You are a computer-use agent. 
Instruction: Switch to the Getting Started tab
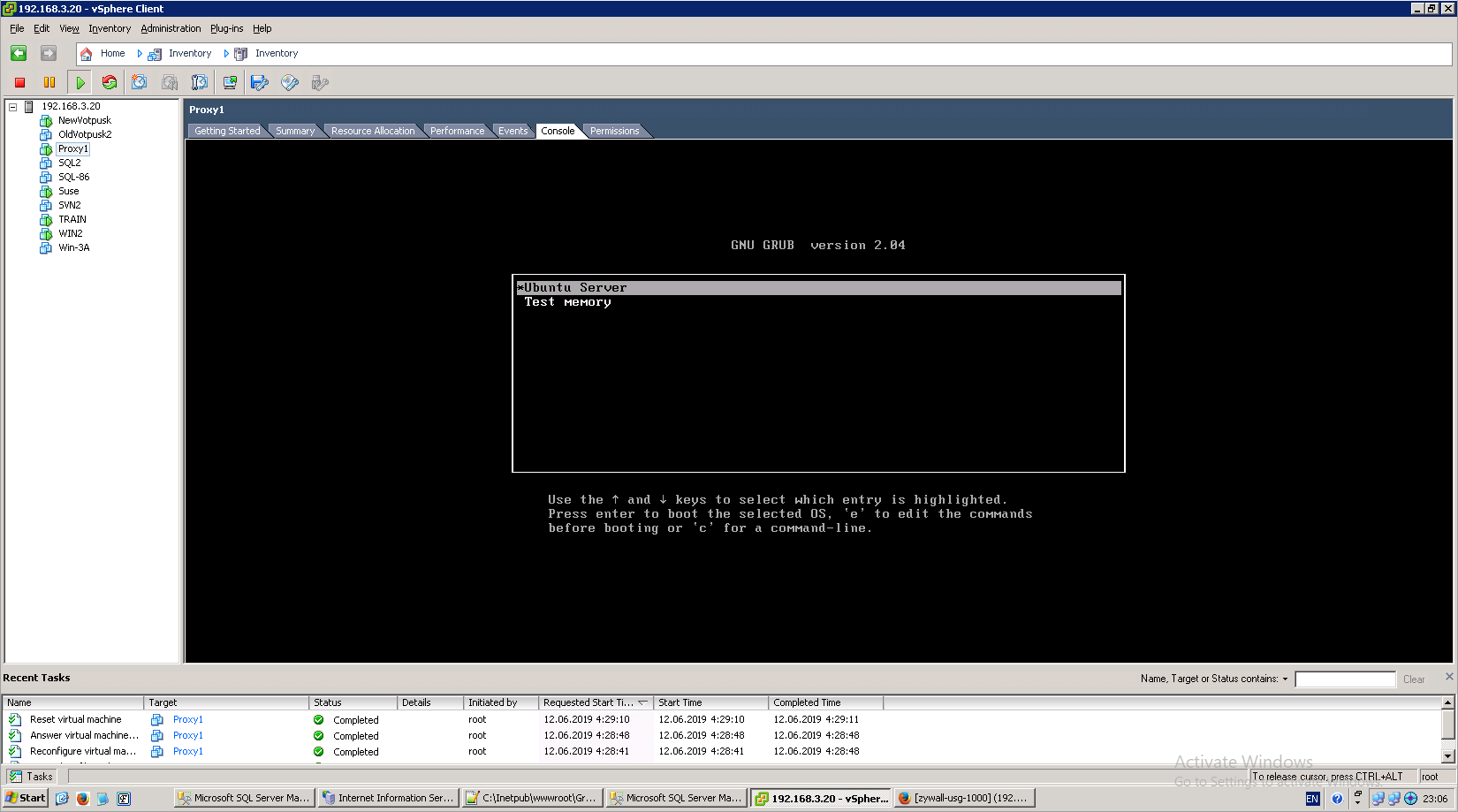227,131
